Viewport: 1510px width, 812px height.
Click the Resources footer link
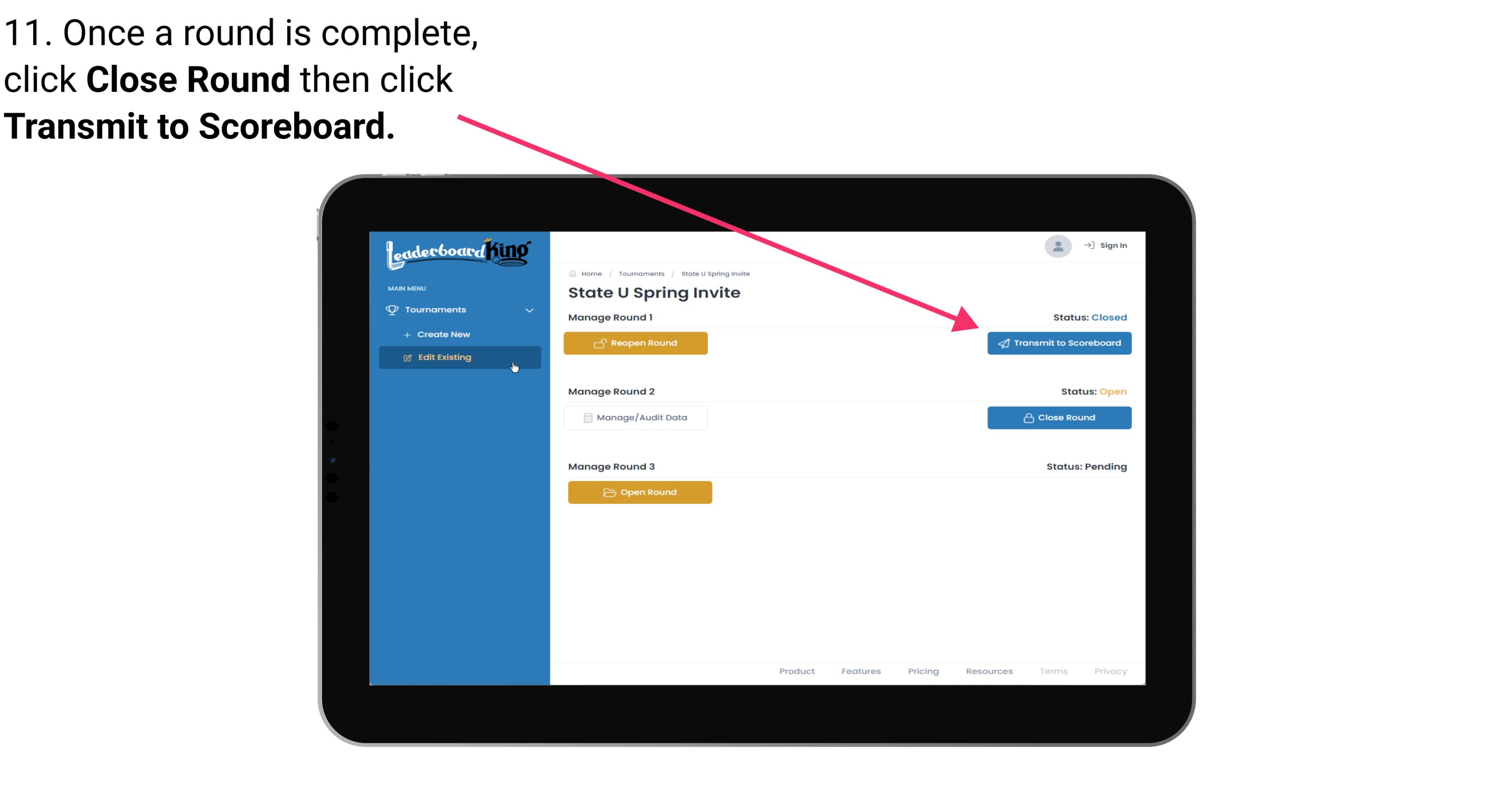[x=989, y=670]
